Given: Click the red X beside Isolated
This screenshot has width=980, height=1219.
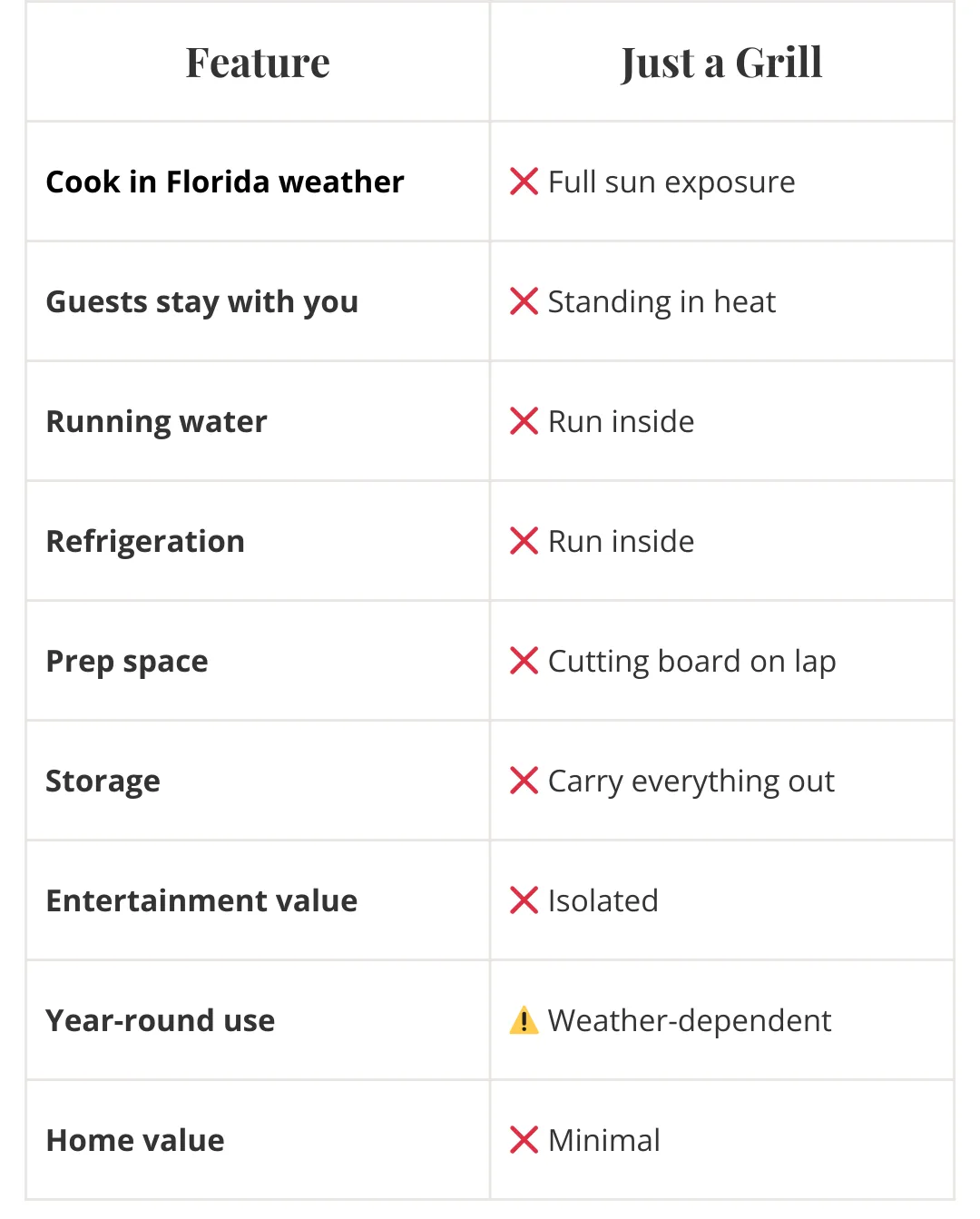Looking at the screenshot, I should coord(524,900).
